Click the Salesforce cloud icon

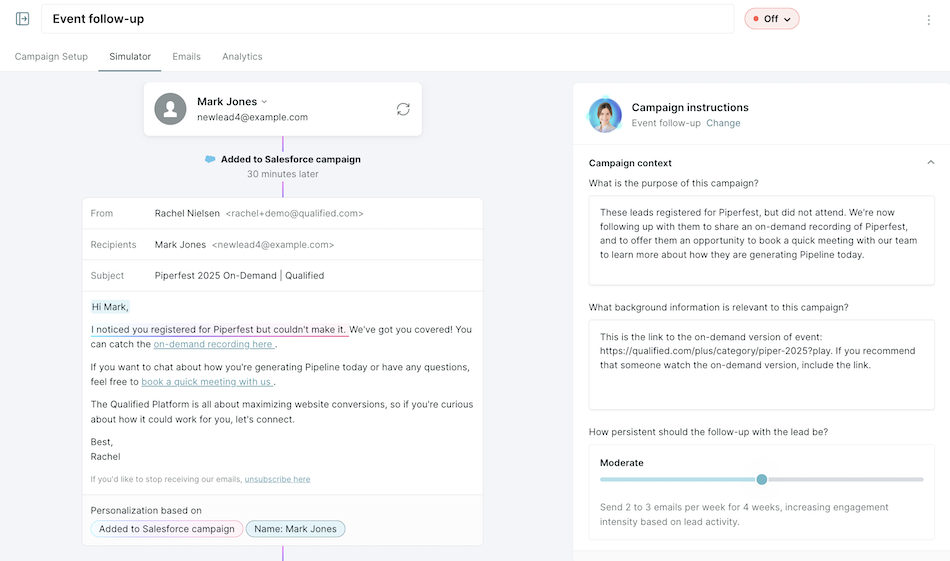click(x=210, y=159)
